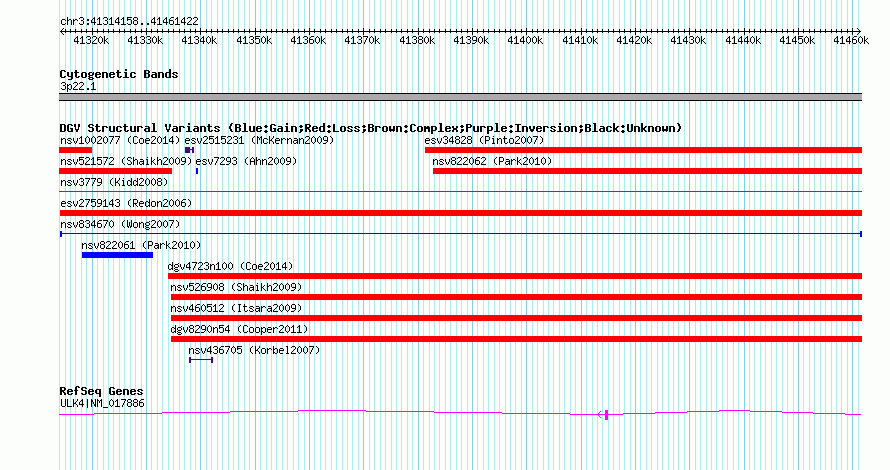Click the 41370k ruler tick label
Image resolution: width=890 pixels, height=470 pixels.
pyautogui.click(x=362, y=40)
